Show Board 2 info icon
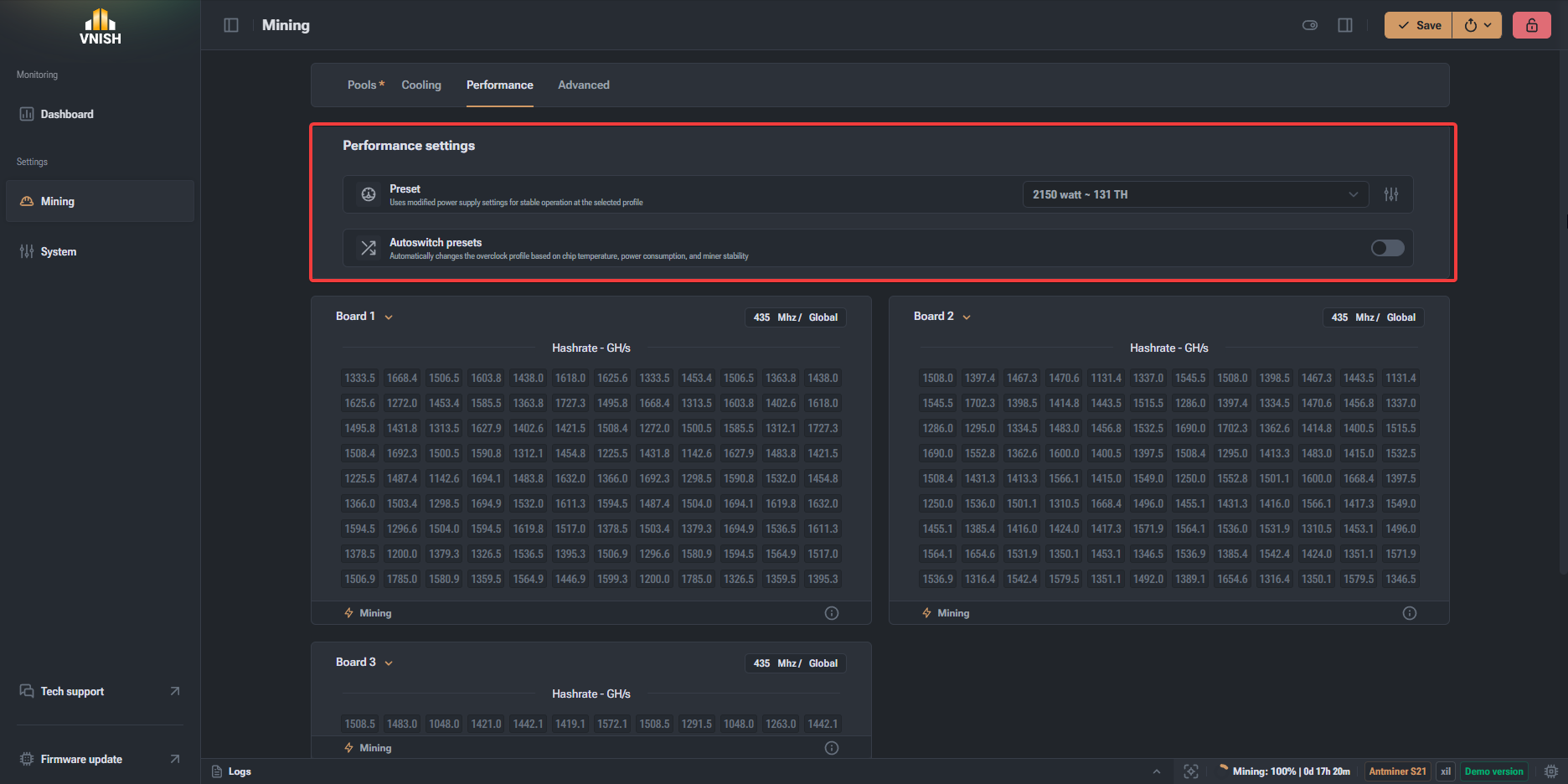 pyautogui.click(x=1410, y=613)
